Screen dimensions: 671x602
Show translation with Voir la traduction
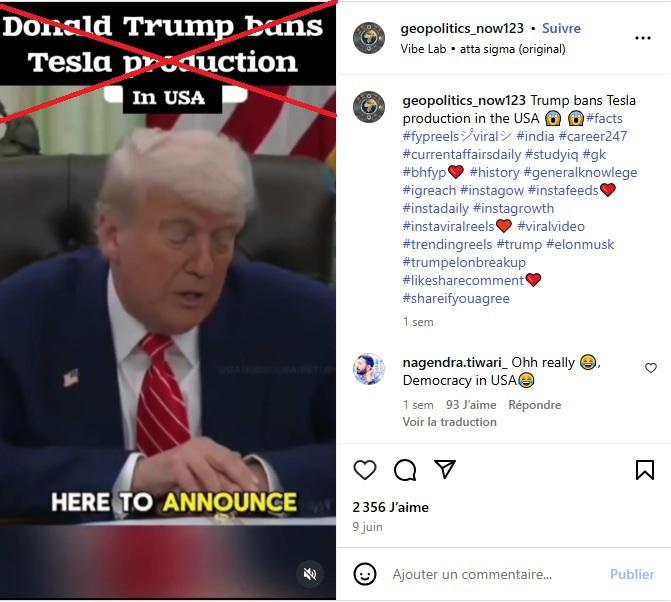(x=449, y=422)
